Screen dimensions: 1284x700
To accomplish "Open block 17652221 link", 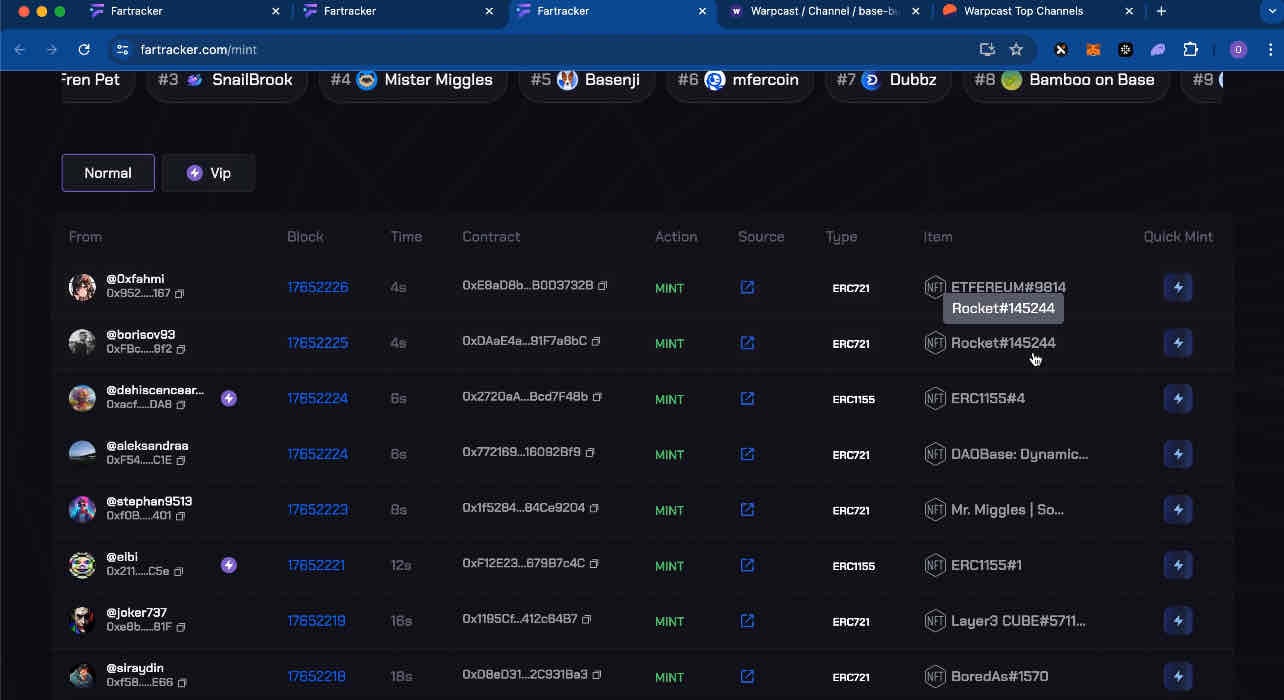I will [316, 565].
